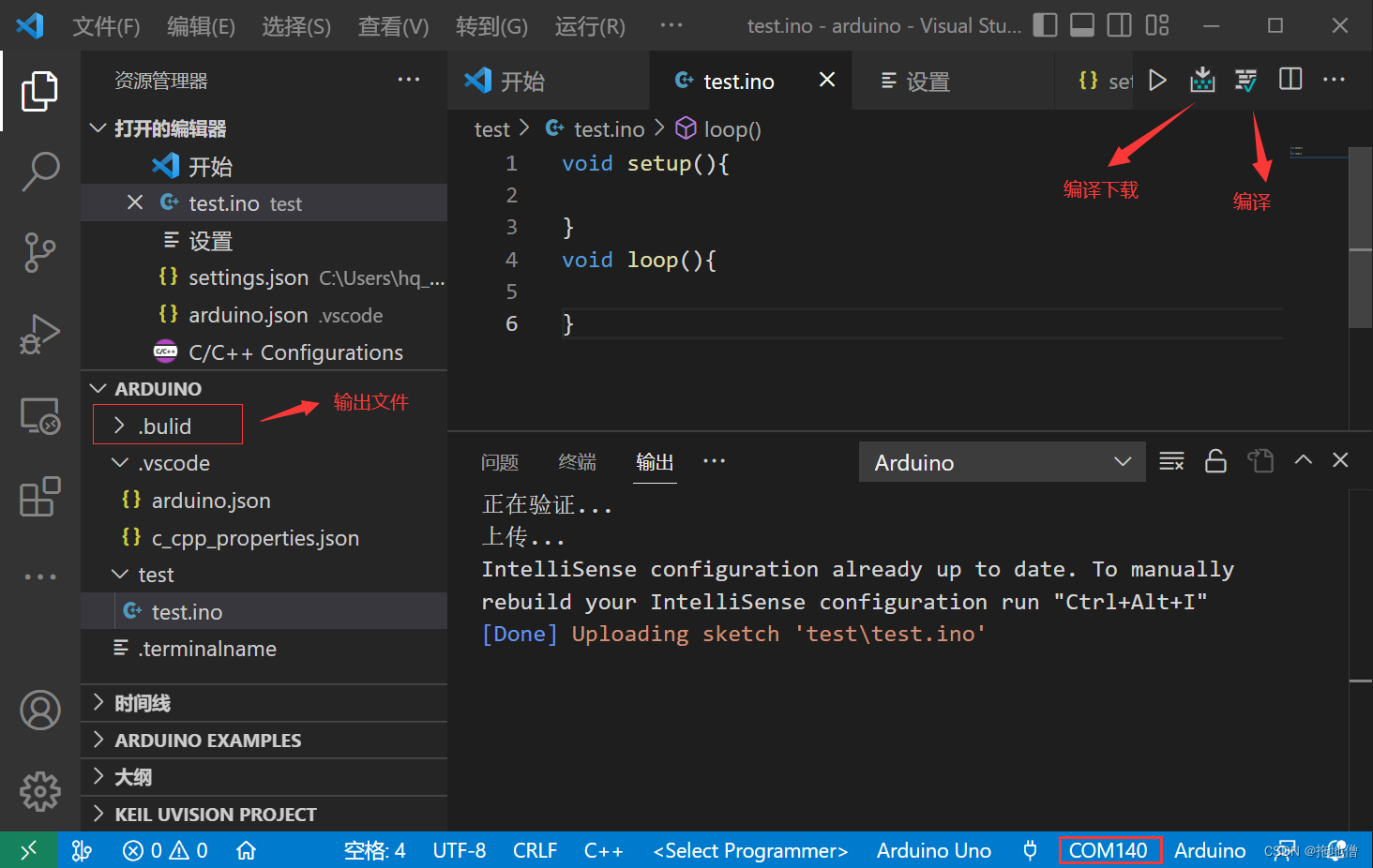1373x868 pixels.
Task: Open the Extensions view
Action: [x=39, y=497]
